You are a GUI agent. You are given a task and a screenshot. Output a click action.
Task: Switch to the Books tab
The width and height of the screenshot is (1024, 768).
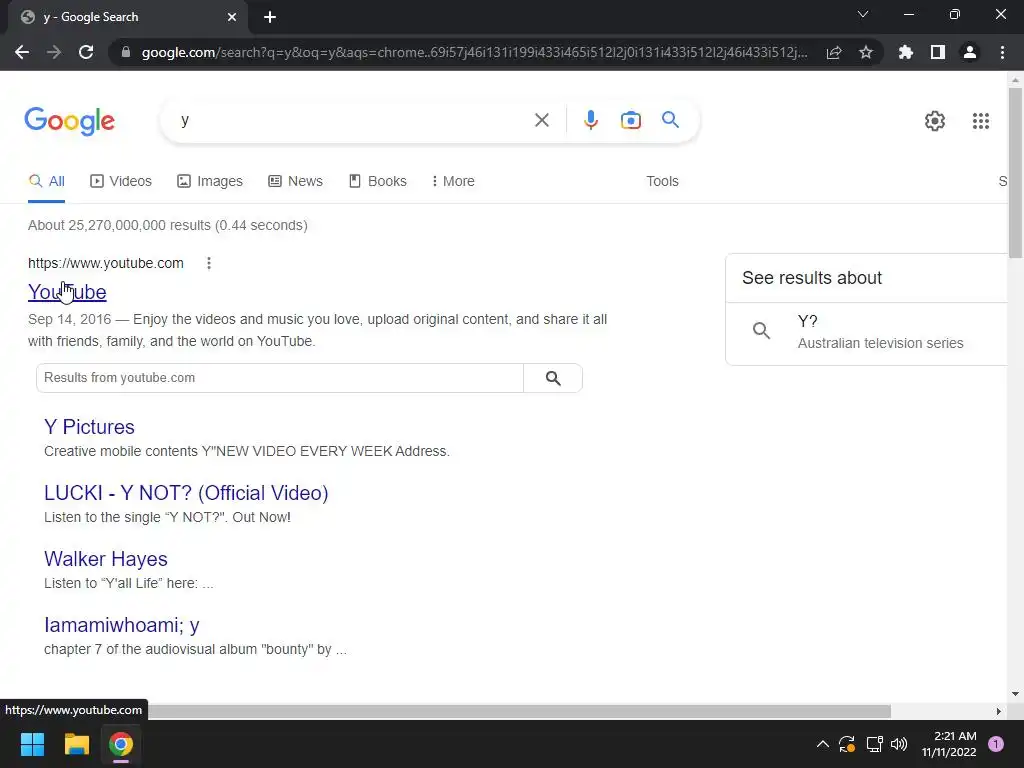[x=377, y=182]
